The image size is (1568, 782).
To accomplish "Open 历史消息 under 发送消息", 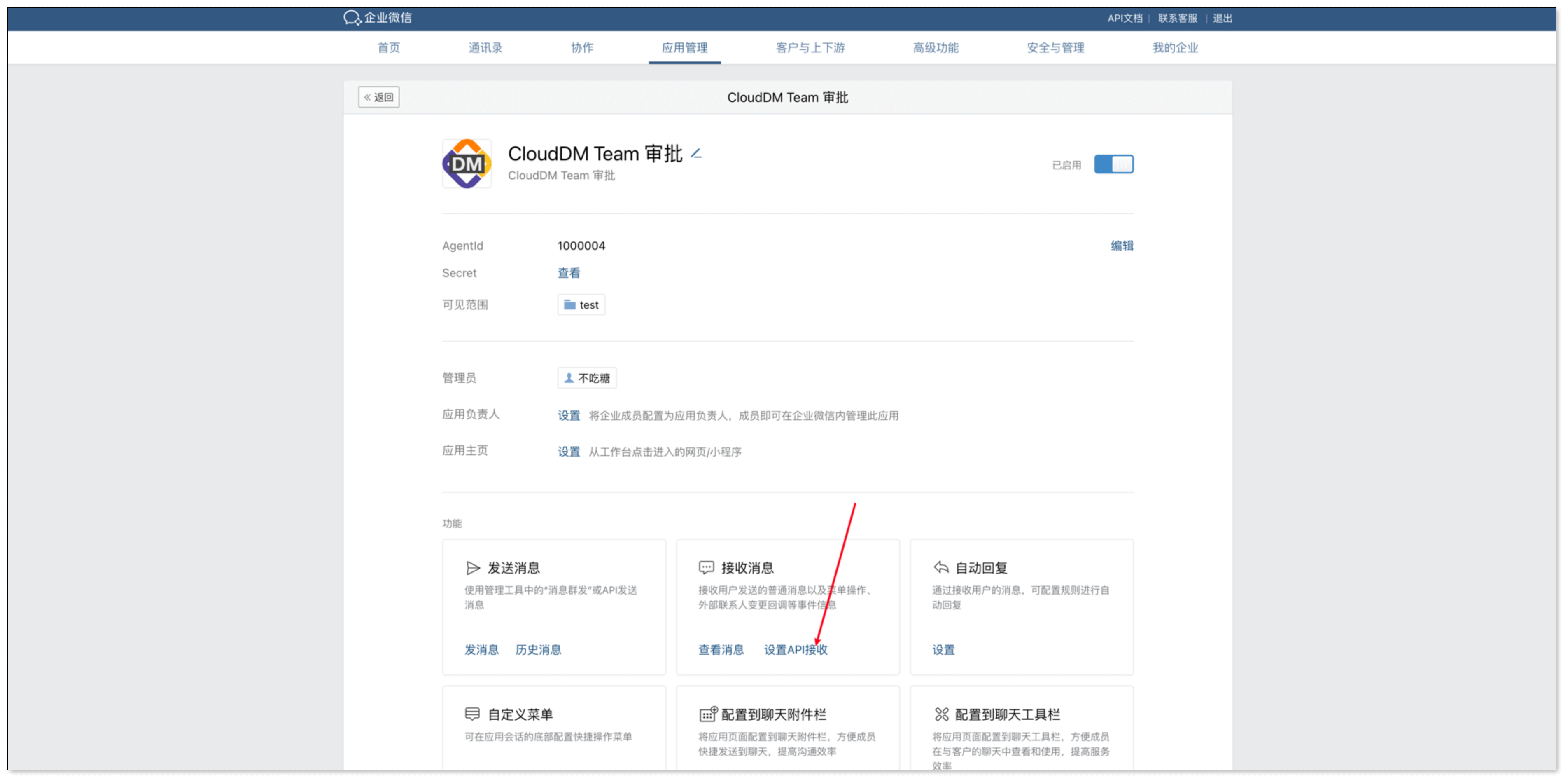I will [x=538, y=650].
